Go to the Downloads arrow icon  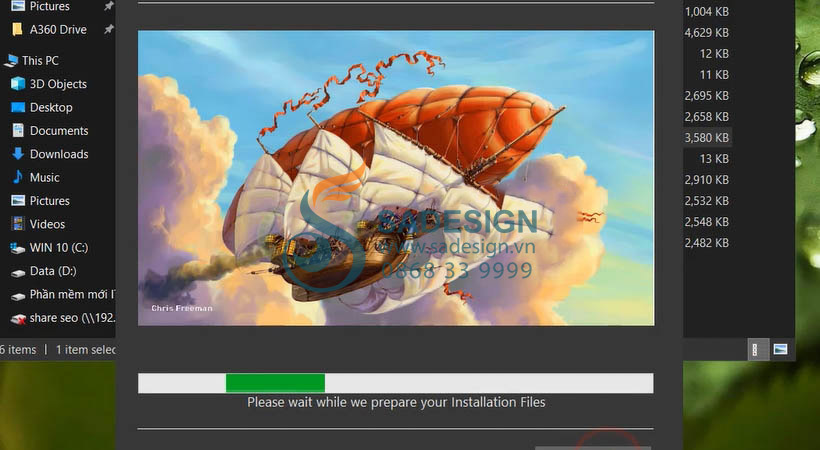click(18, 154)
